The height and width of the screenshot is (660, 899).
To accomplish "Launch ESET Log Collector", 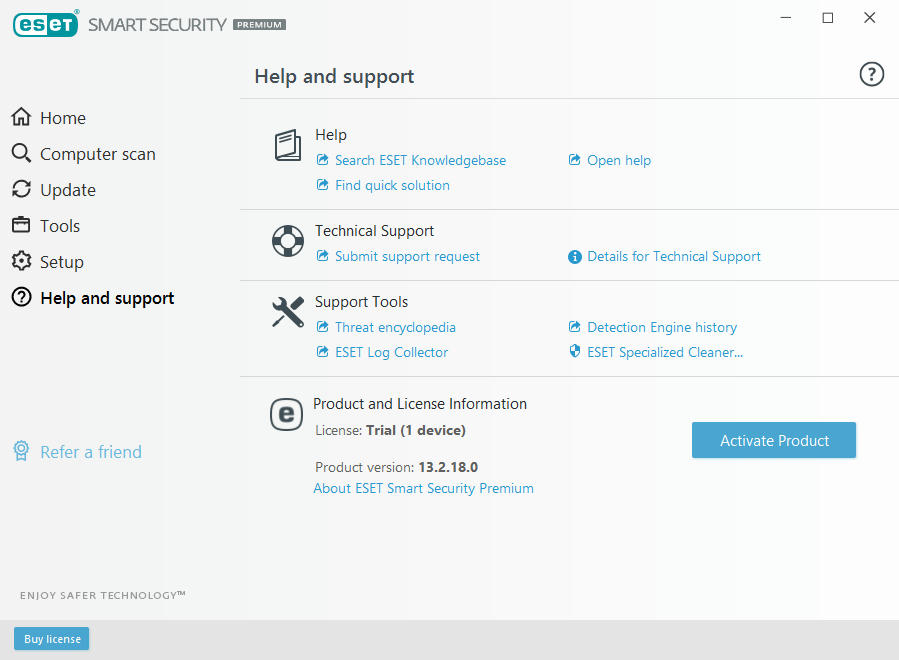I will (391, 352).
